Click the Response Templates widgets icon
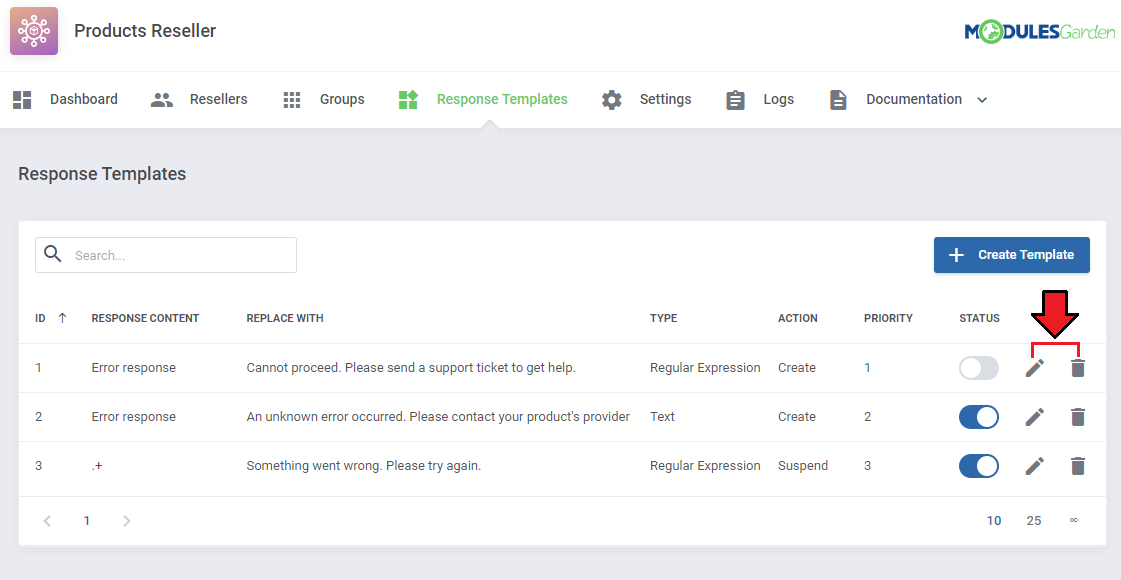 tap(408, 99)
